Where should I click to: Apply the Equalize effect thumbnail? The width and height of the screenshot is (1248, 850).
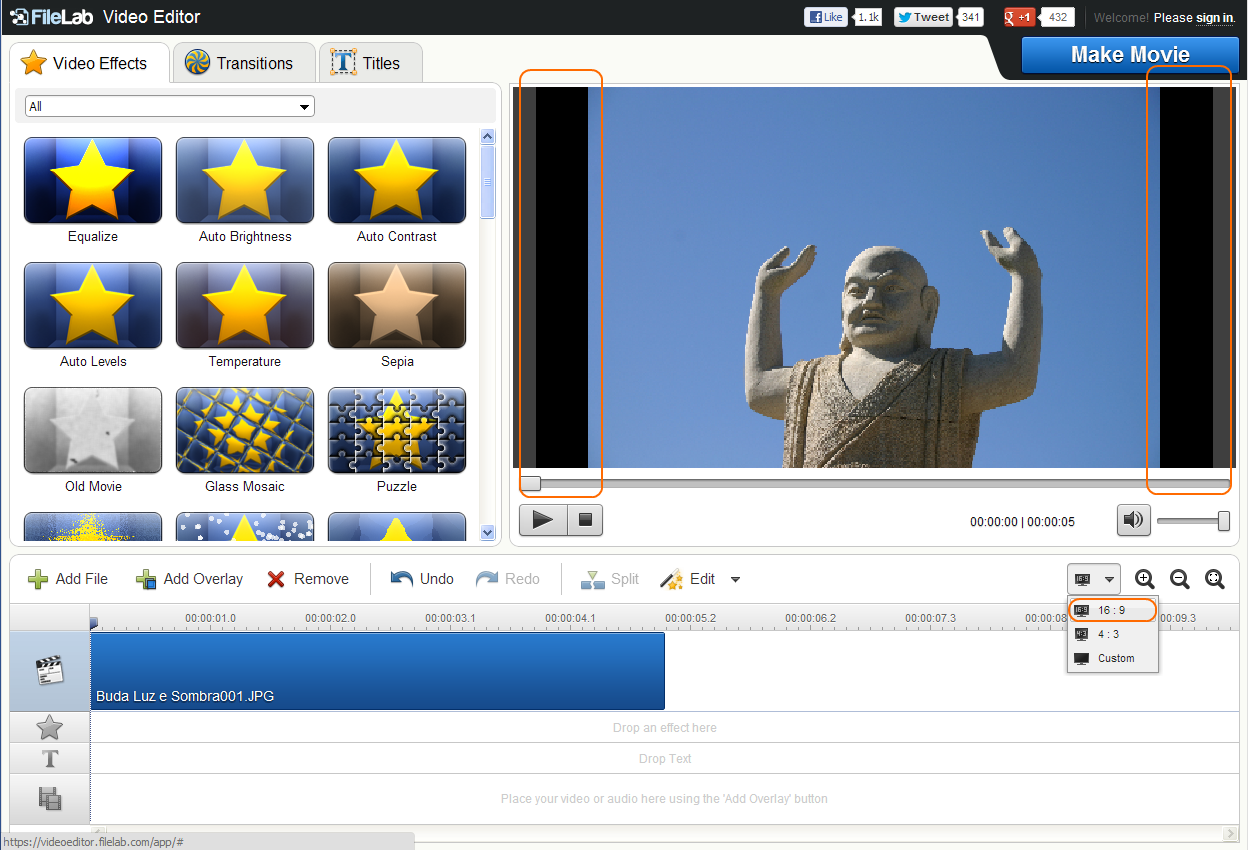[93, 181]
